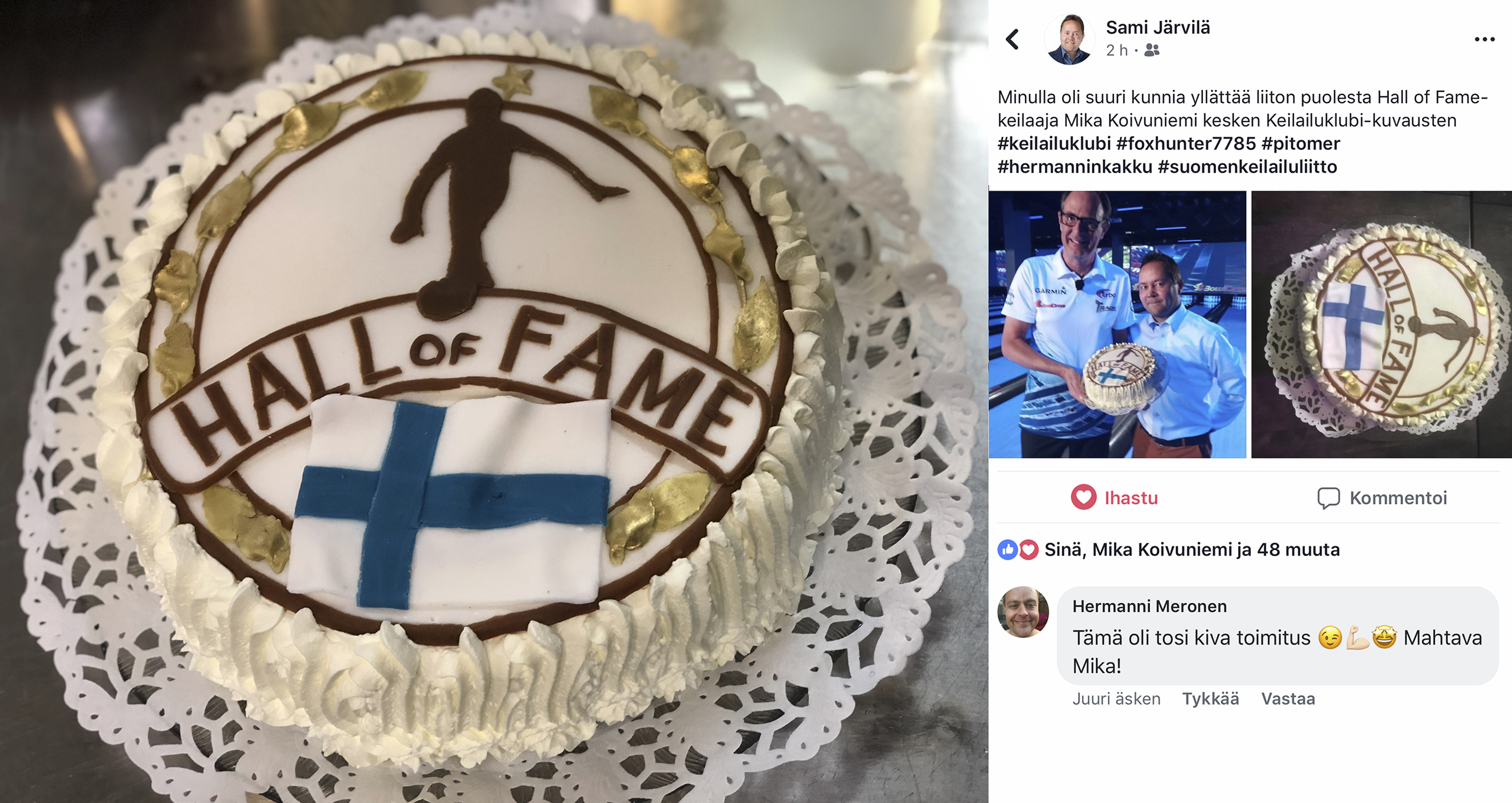Open the #suomenkeilailuliitto hashtag

tap(1247, 167)
